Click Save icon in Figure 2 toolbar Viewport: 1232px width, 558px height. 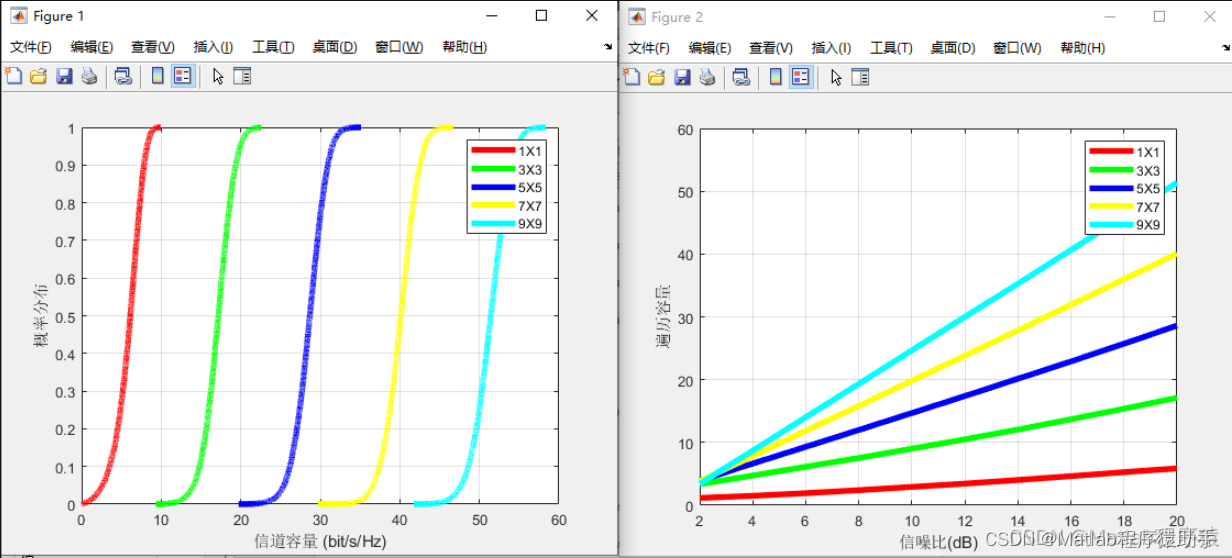pos(682,77)
